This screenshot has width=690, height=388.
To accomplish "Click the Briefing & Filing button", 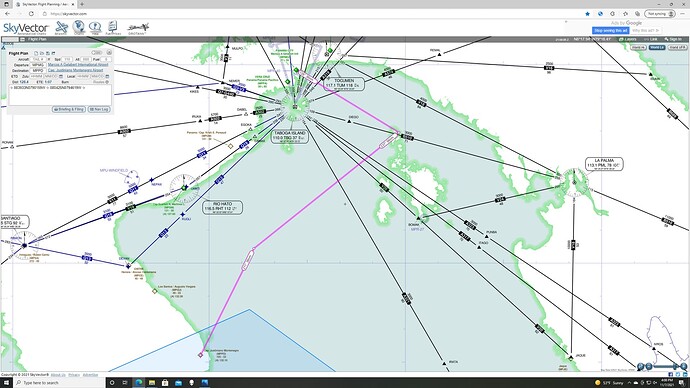I will [x=69, y=109].
